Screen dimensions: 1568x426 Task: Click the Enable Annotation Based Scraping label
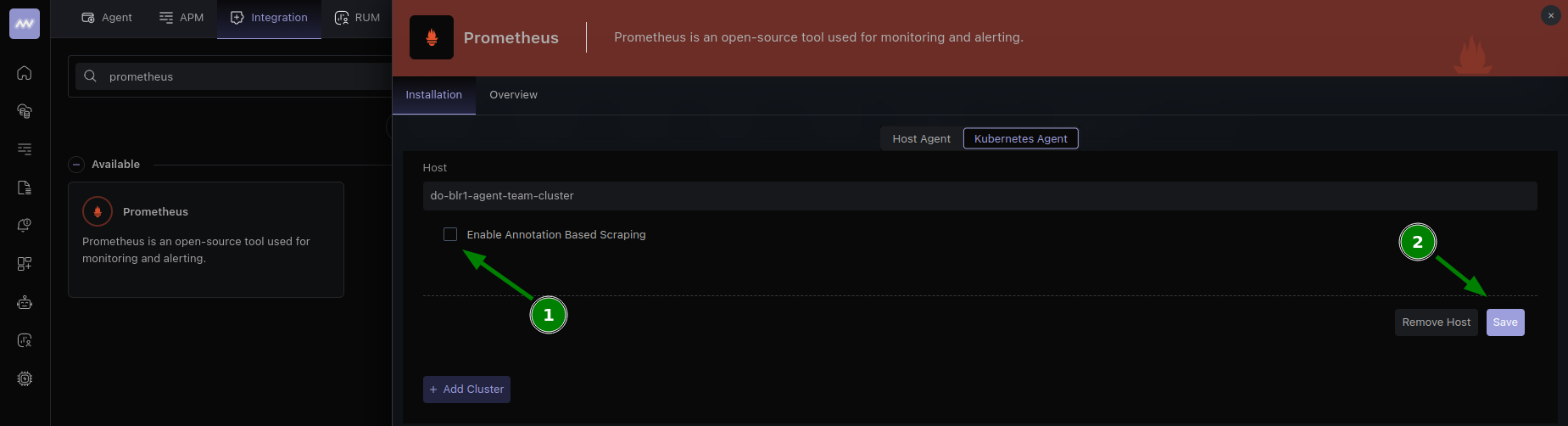pos(556,235)
